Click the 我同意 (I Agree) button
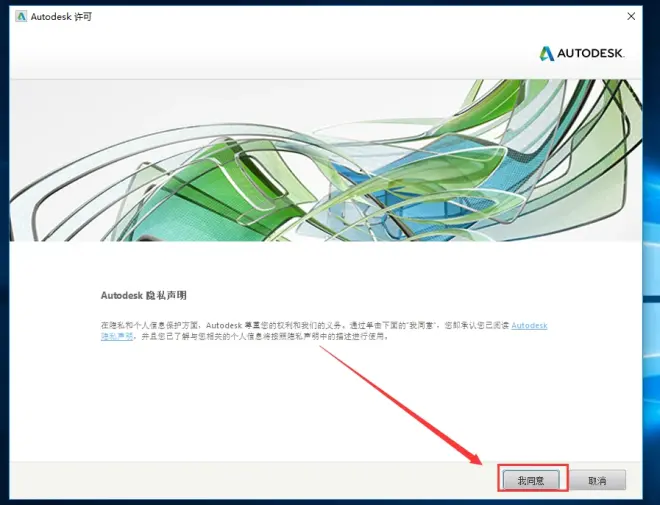This screenshot has width=660, height=505. pyautogui.click(x=531, y=480)
